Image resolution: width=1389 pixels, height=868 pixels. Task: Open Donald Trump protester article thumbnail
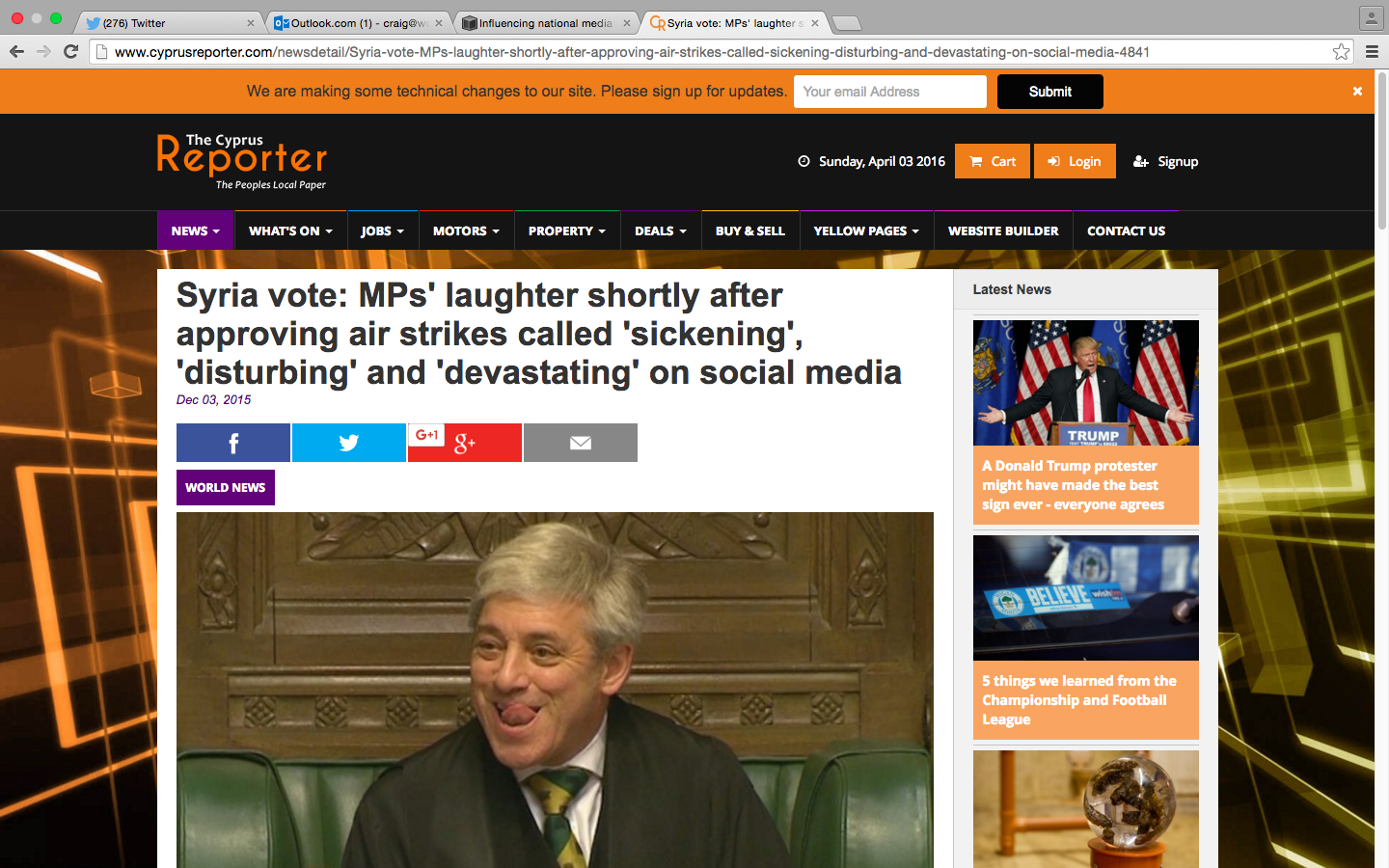pyautogui.click(x=1086, y=383)
